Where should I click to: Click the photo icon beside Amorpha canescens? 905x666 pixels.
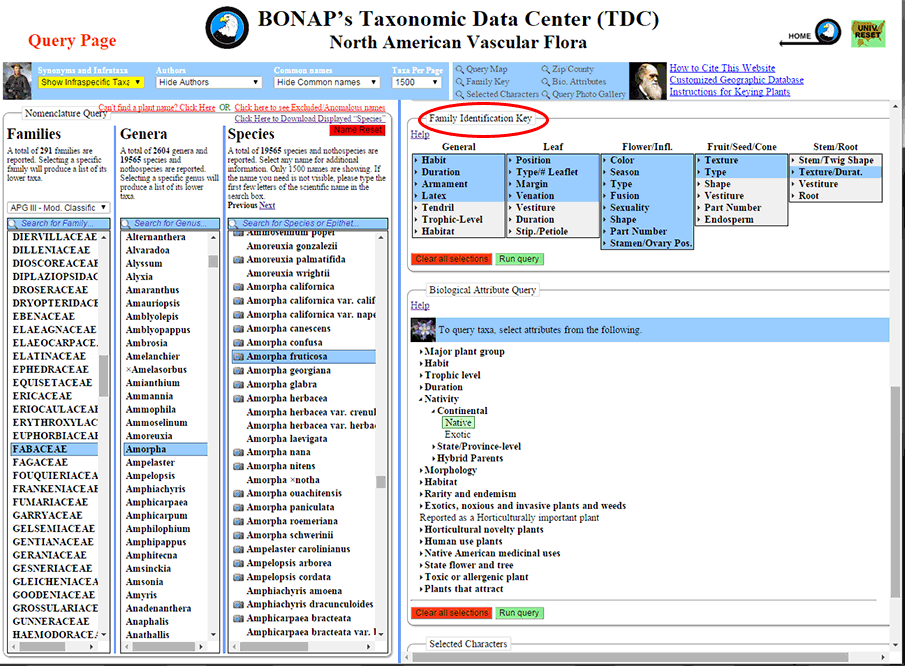[x=238, y=329]
